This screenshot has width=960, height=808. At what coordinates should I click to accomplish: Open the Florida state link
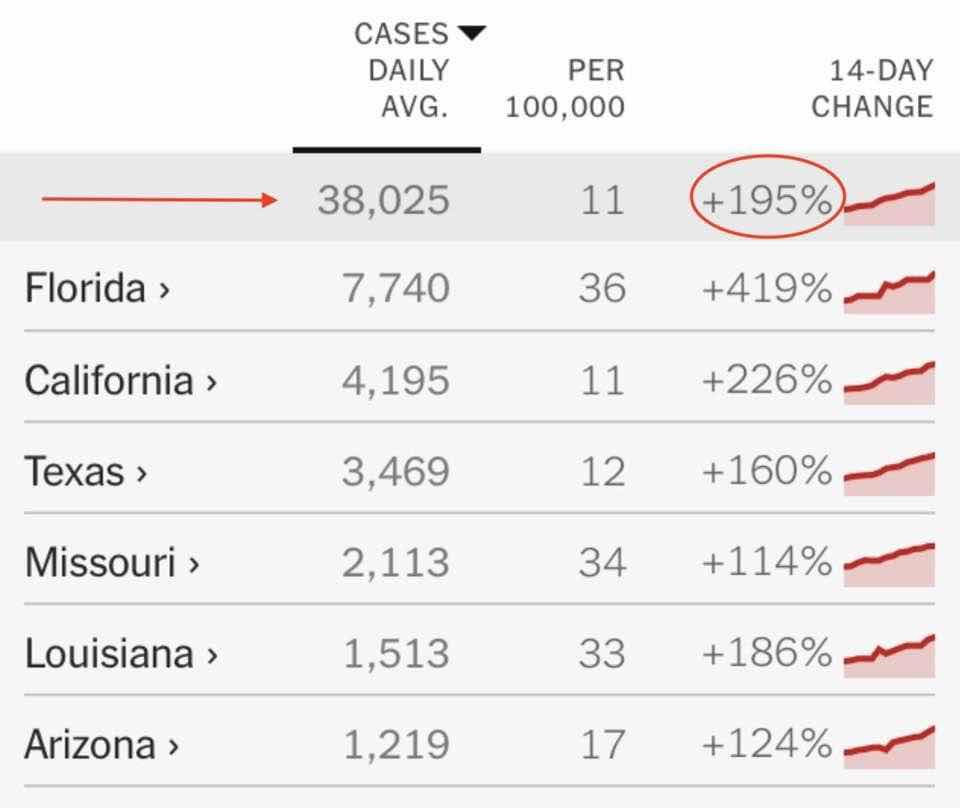tap(97, 288)
